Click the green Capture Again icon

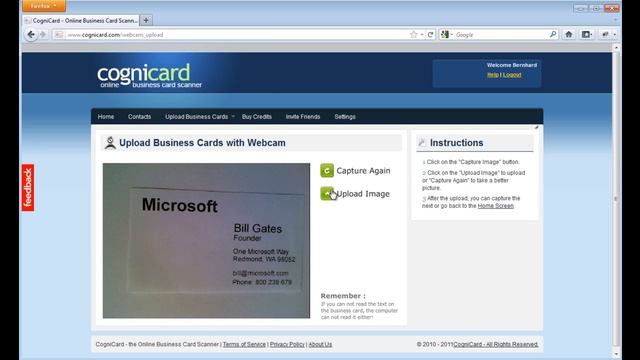point(327,170)
